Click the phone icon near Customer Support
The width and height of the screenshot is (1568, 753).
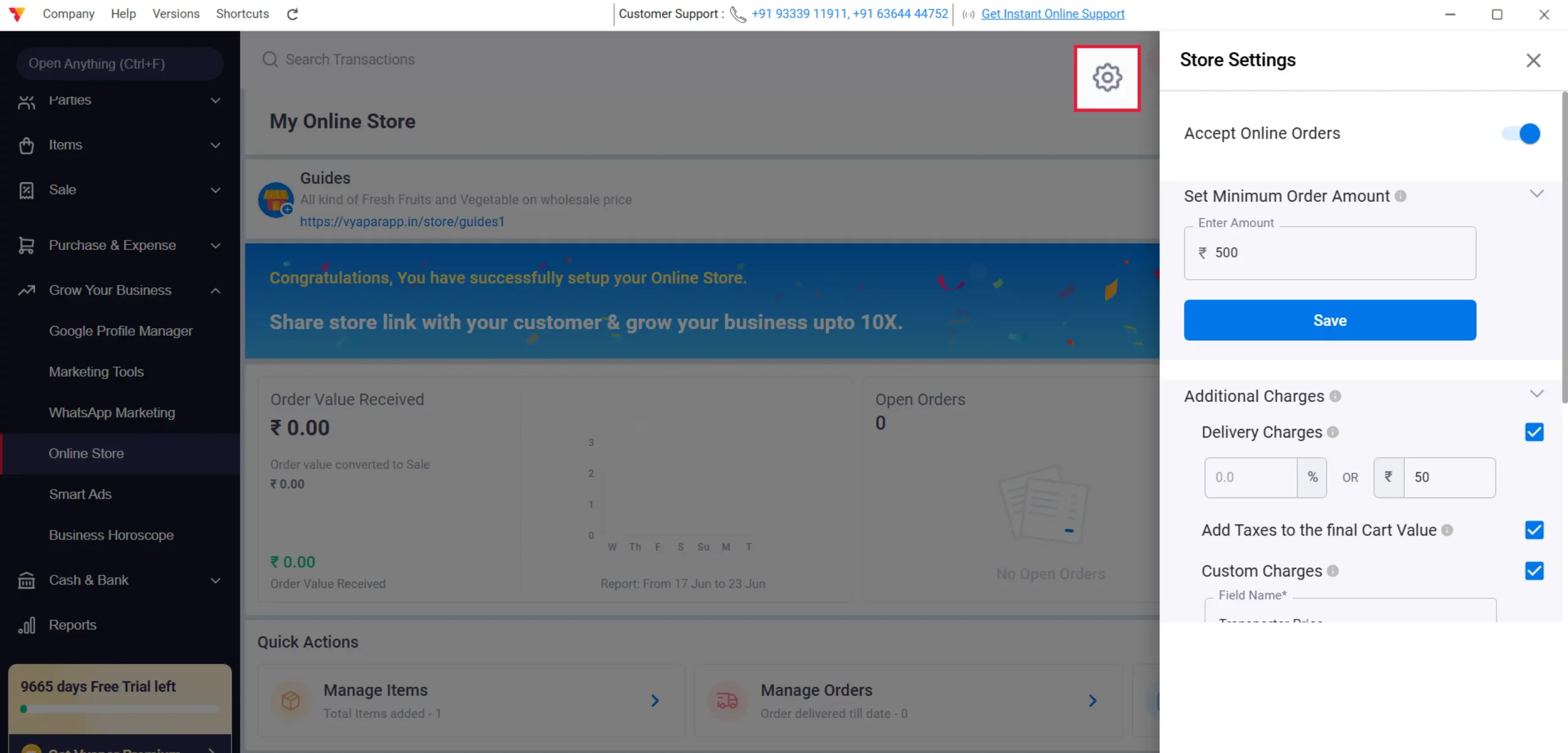(738, 14)
